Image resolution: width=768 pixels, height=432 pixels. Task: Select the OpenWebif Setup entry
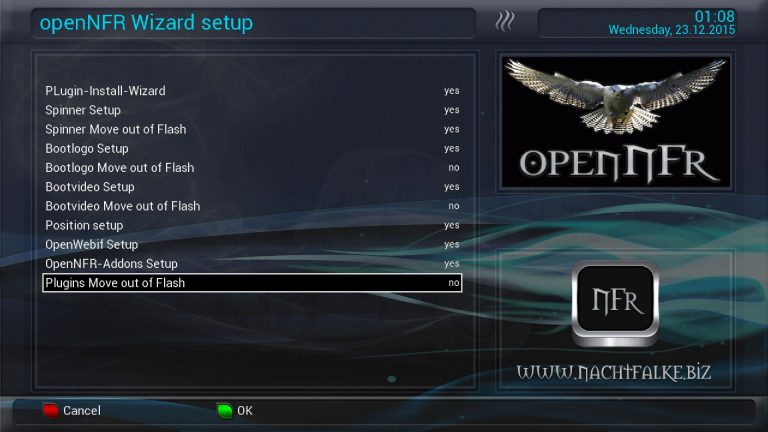[252, 244]
